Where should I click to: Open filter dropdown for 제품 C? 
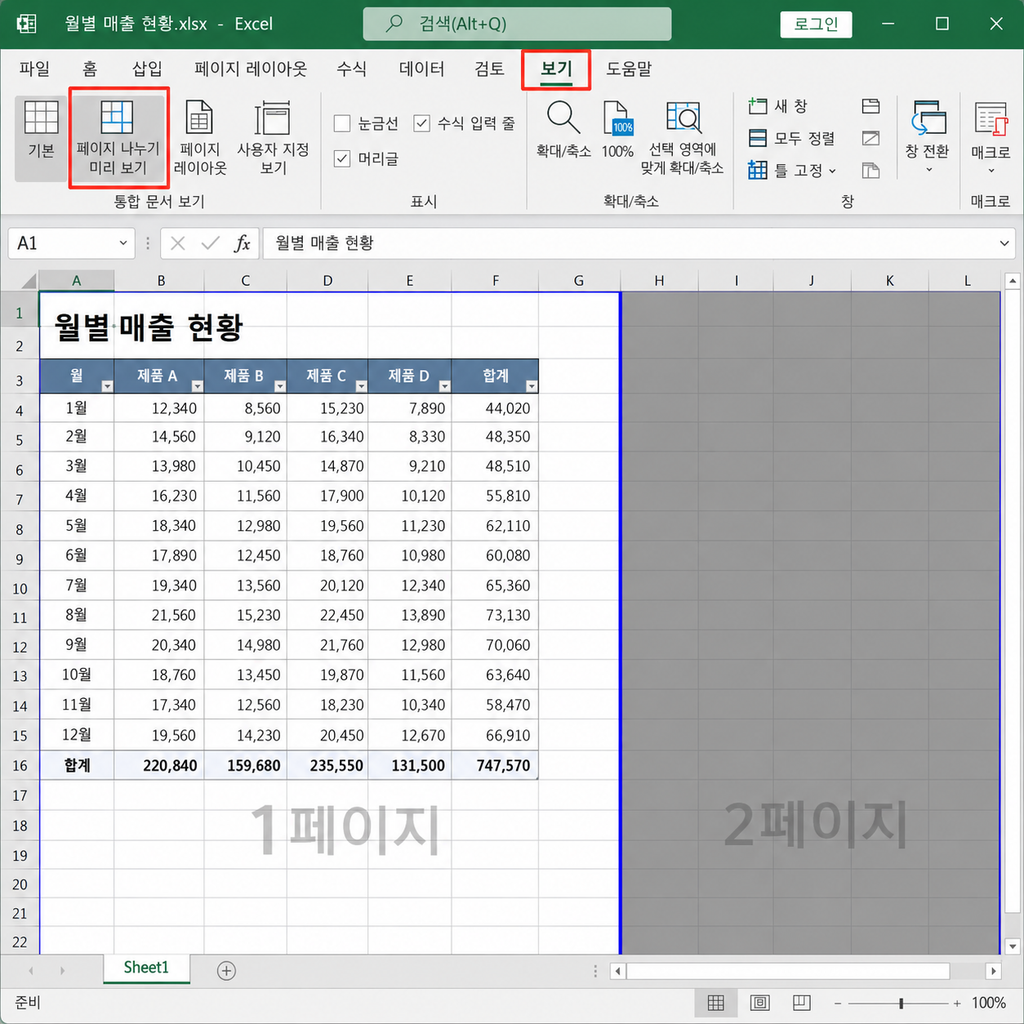click(360, 386)
